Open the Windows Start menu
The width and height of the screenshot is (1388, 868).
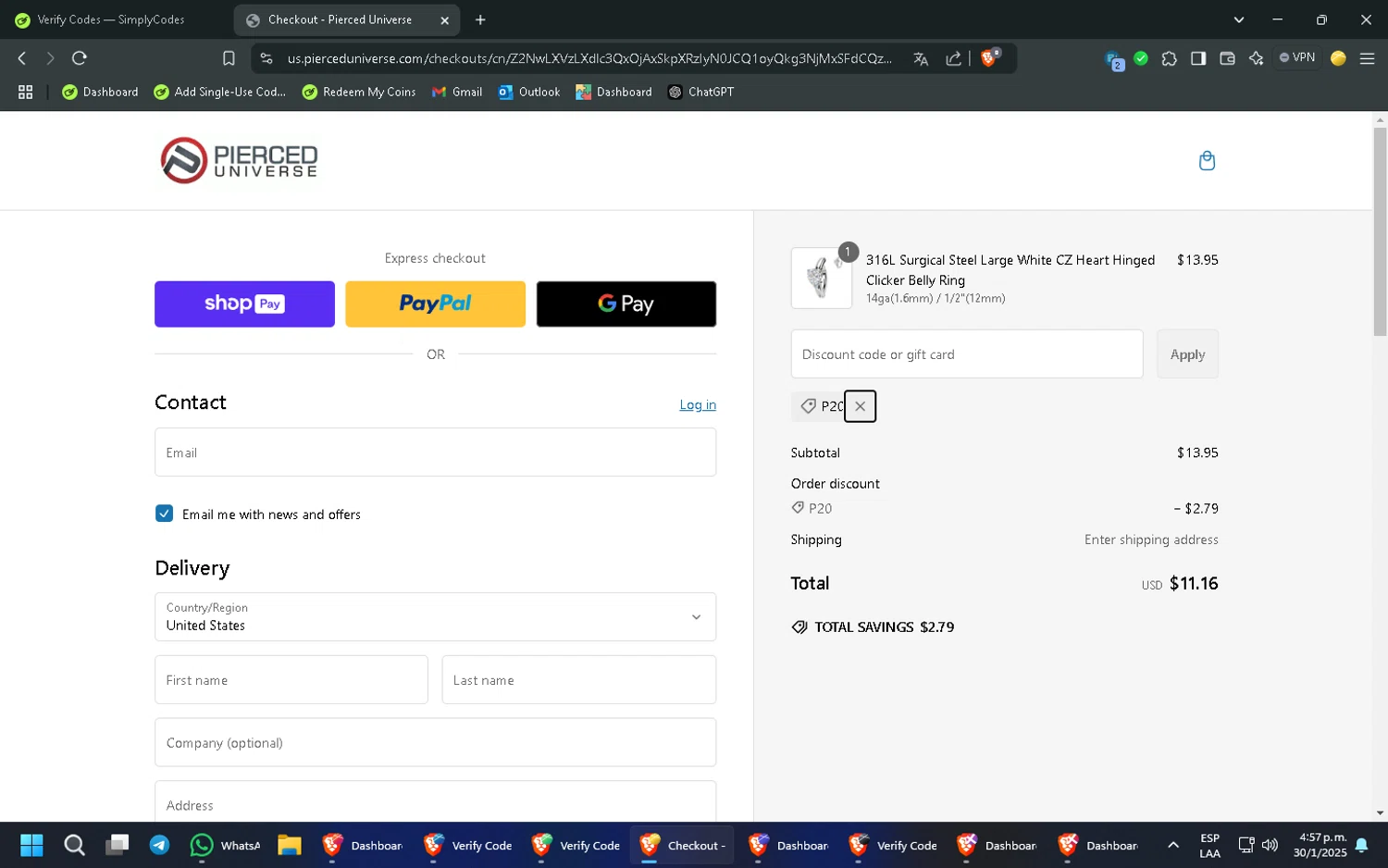point(31,845)
